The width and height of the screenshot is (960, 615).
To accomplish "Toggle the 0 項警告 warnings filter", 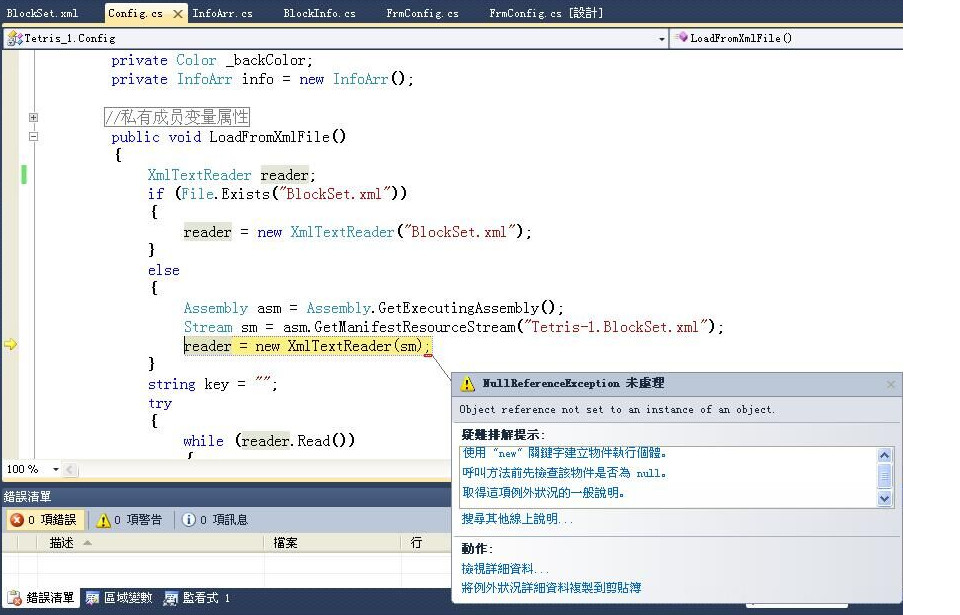I will [130, 519].
